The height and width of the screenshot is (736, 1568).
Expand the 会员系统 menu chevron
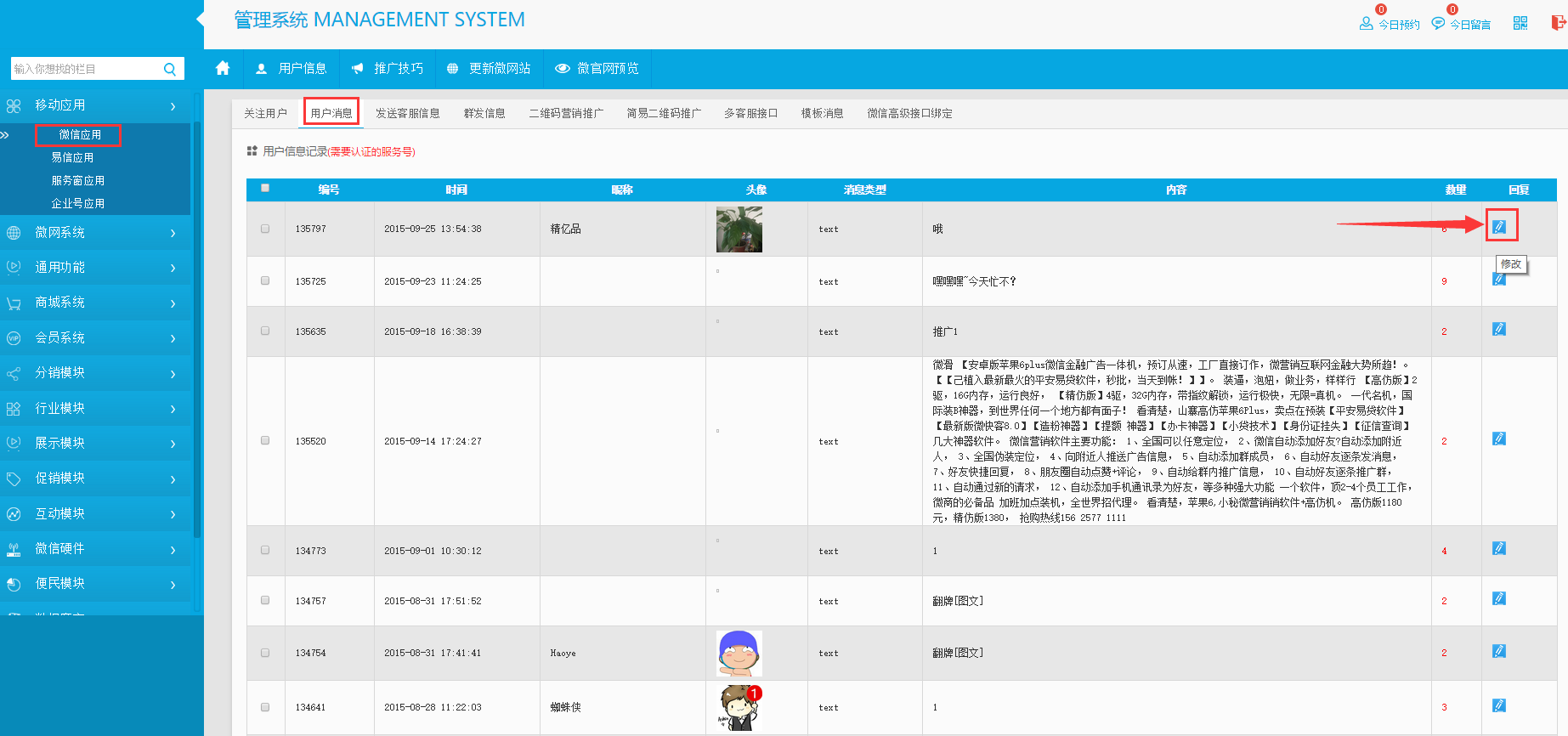(x=173, y=338)
